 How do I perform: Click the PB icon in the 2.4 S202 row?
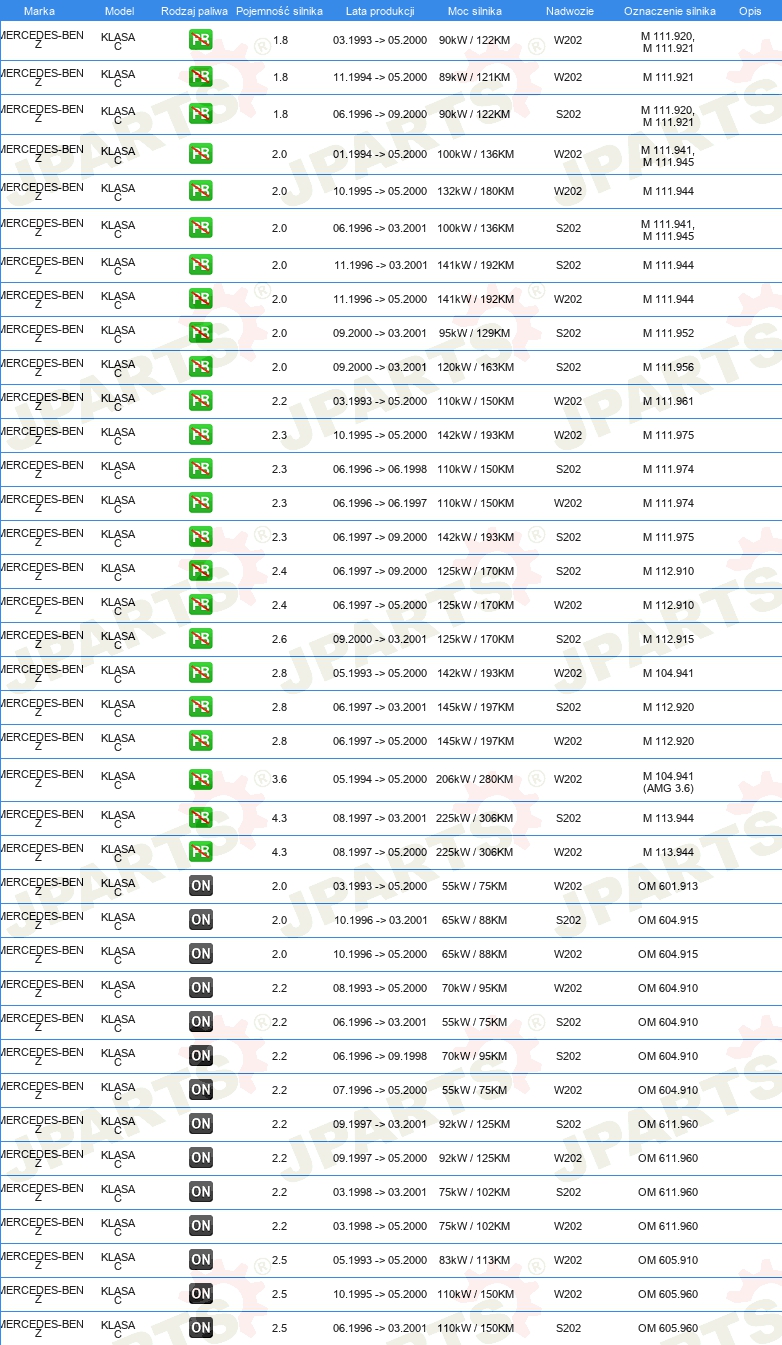[x=201, y=571]
